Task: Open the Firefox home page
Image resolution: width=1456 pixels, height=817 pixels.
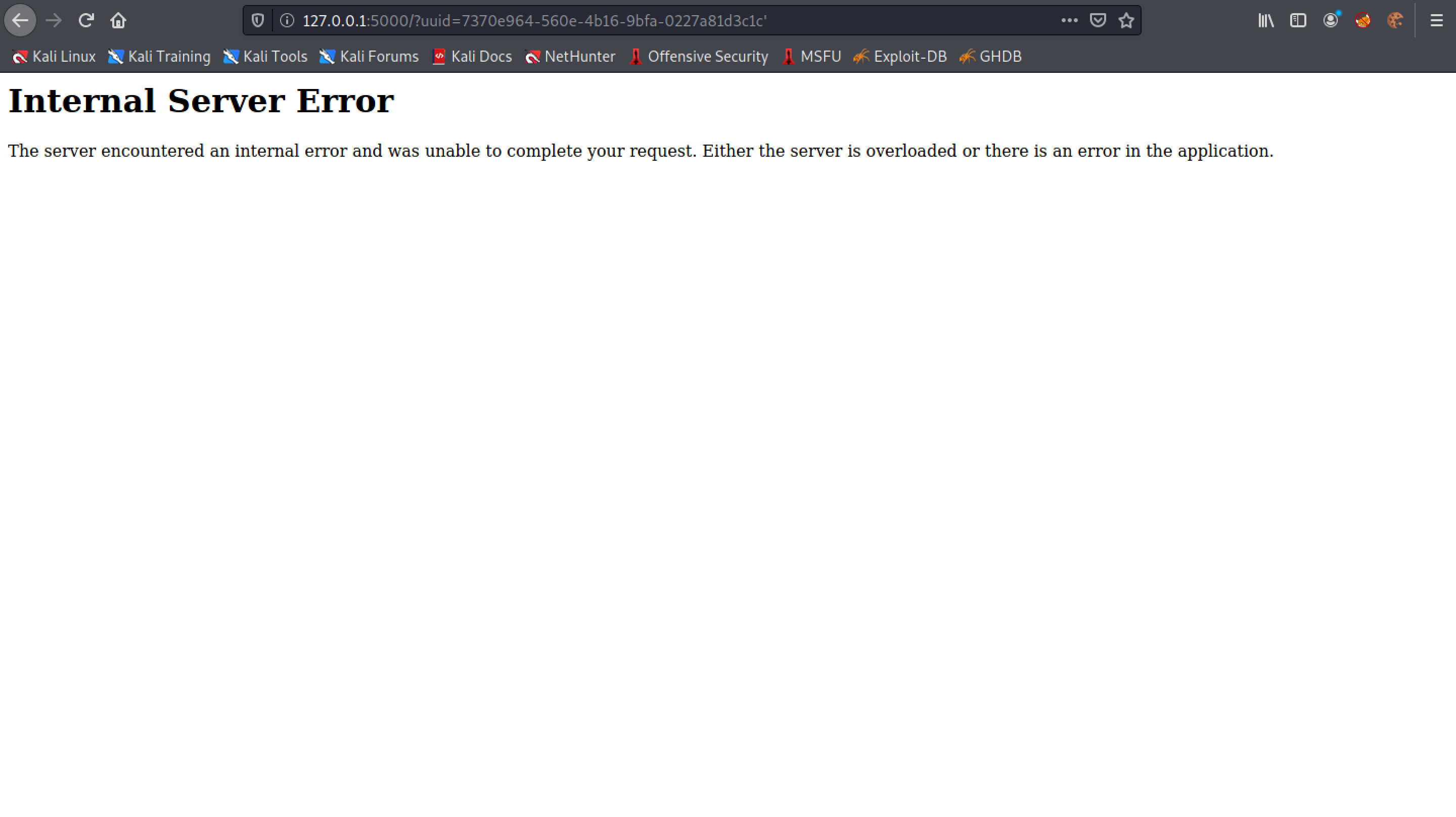Action: [118, 21]
